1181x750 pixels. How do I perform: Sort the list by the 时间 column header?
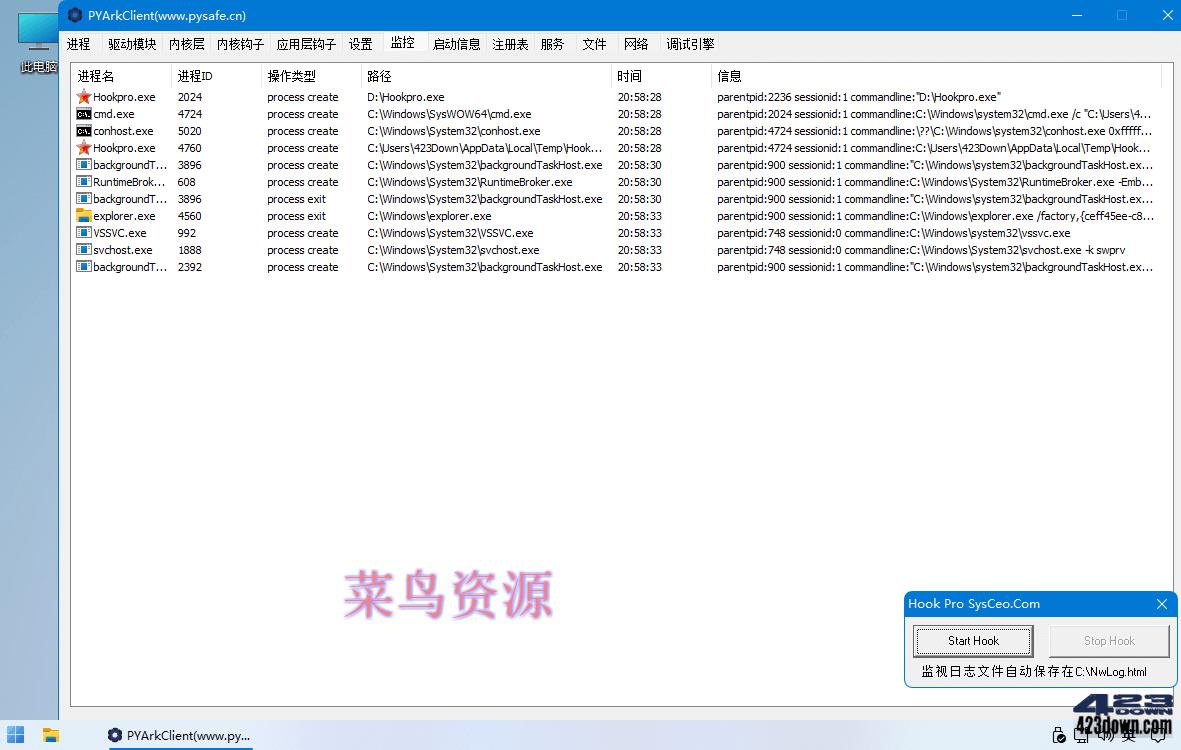point(628,75)
